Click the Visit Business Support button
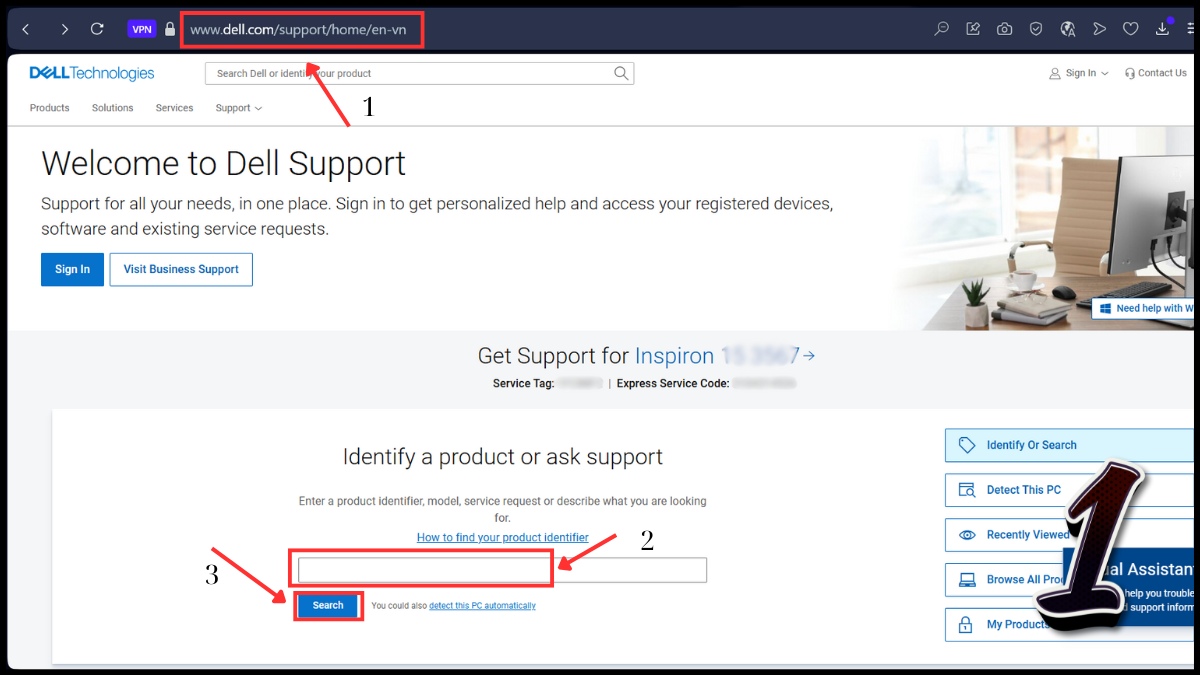The width and height of the screenshot is (1200, 675). coord(181,269)
